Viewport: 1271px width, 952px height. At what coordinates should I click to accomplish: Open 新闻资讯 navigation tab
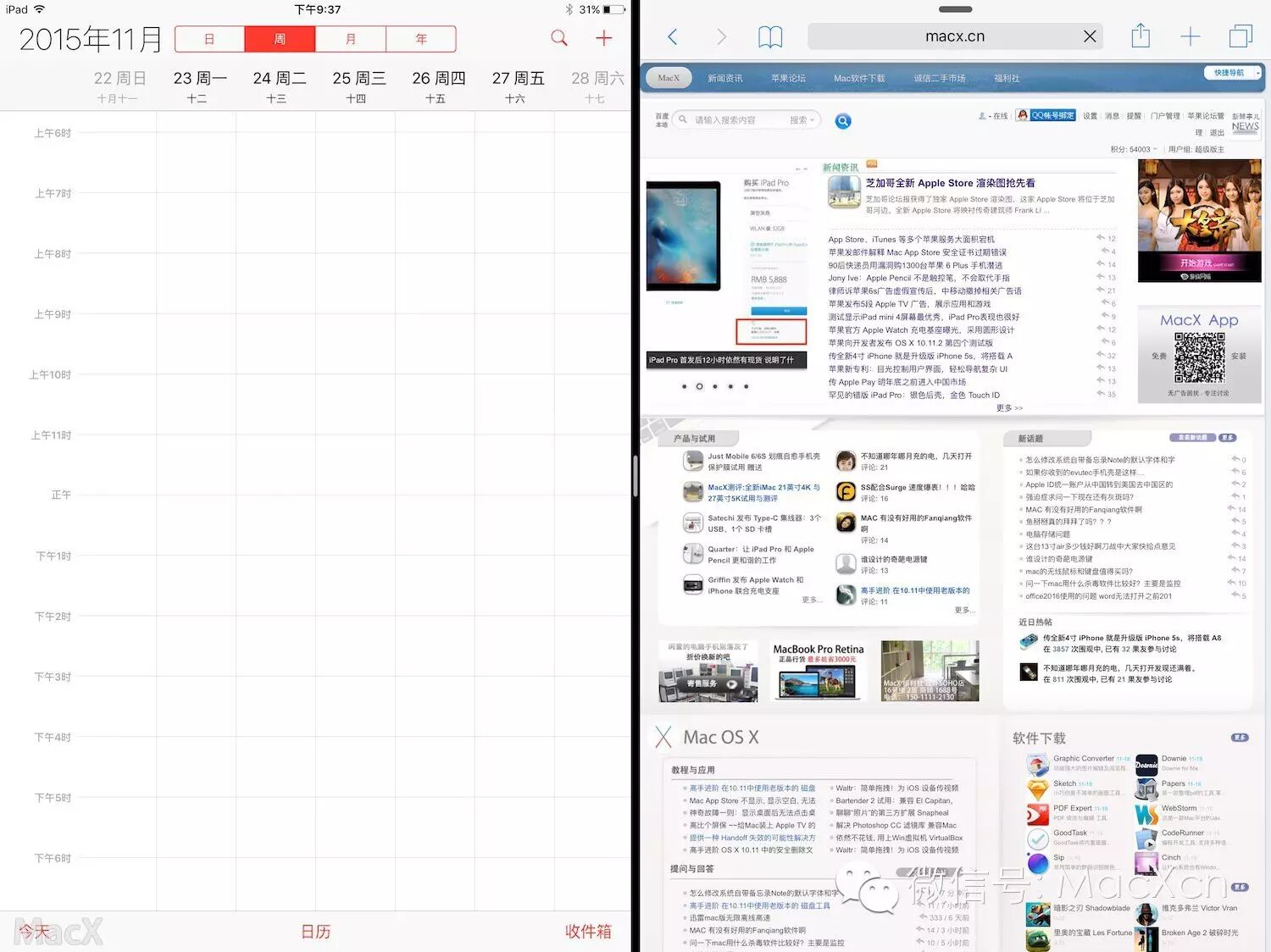point(725,78)
